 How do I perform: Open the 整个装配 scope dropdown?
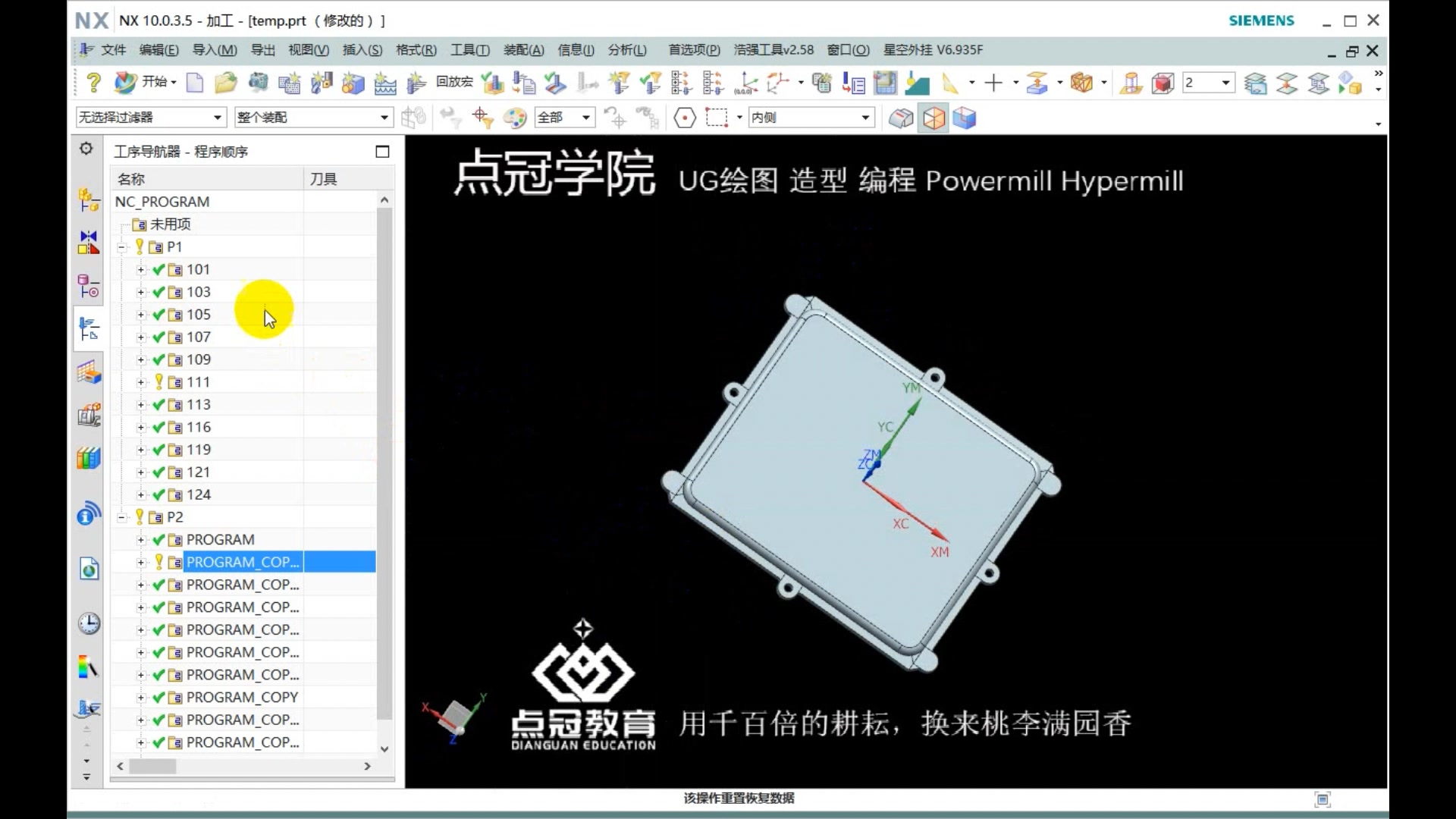384,118
